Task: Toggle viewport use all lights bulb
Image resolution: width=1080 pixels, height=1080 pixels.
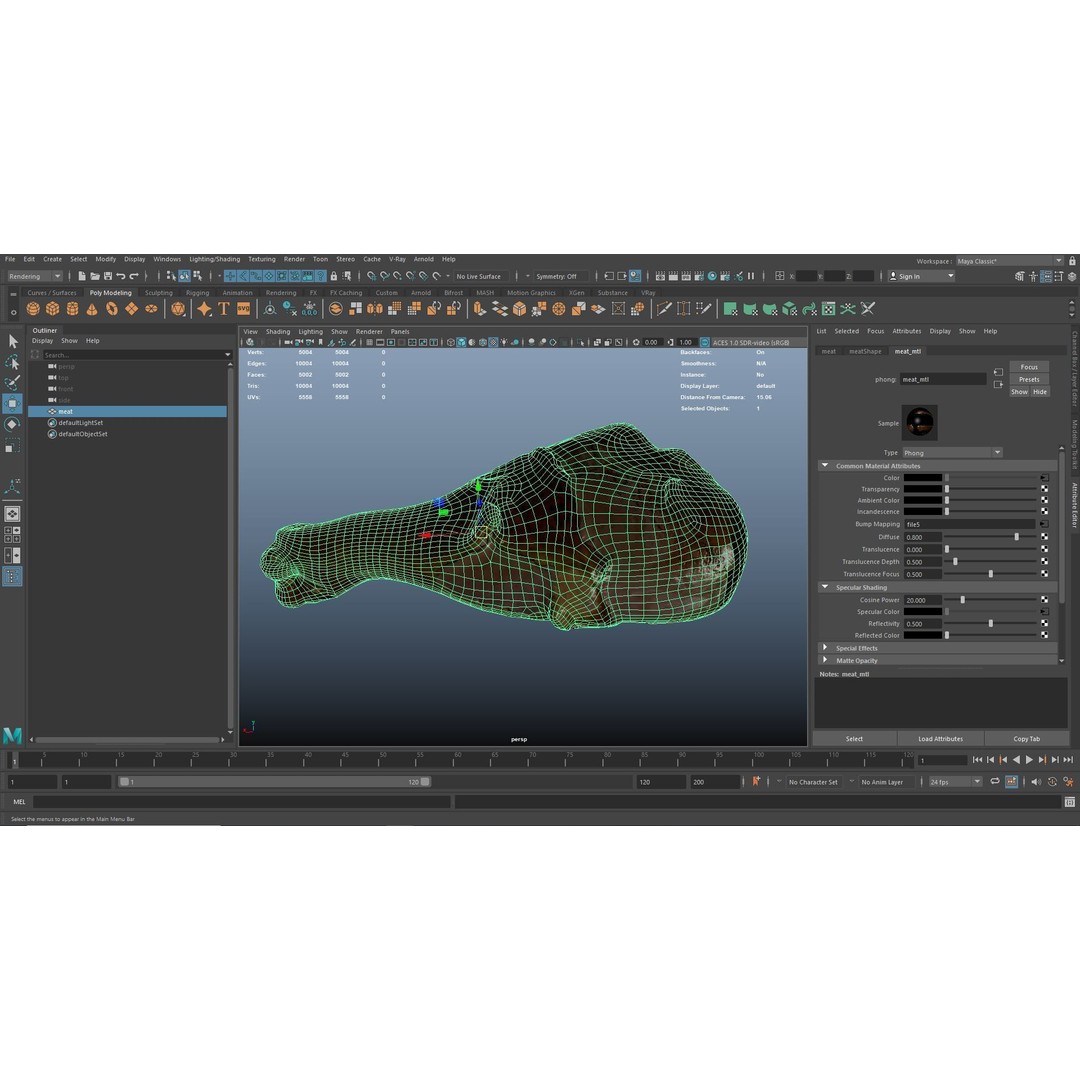Action: [x=504, y=342]
